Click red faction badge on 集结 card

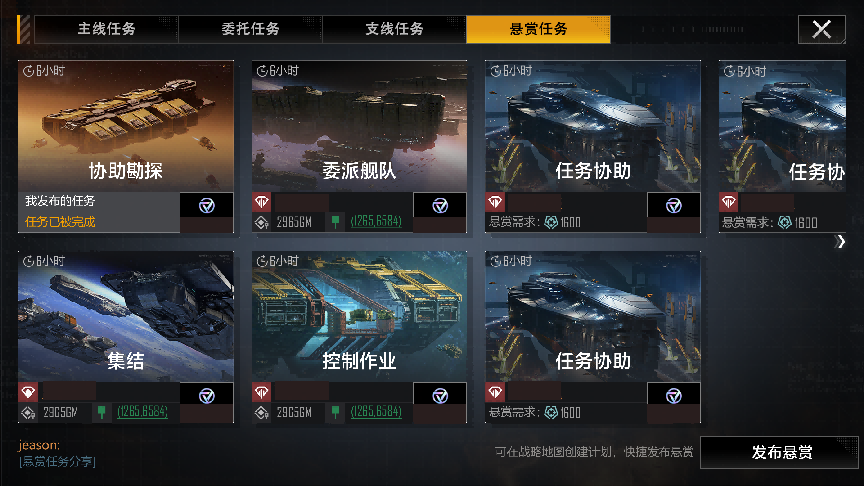point(28,392)
